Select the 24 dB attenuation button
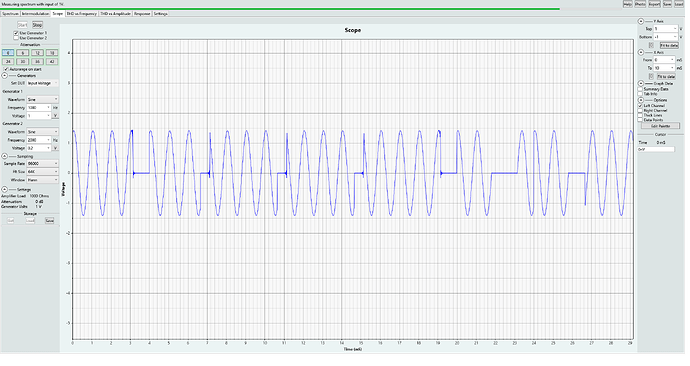690x366 pixels. coord(8,62)
